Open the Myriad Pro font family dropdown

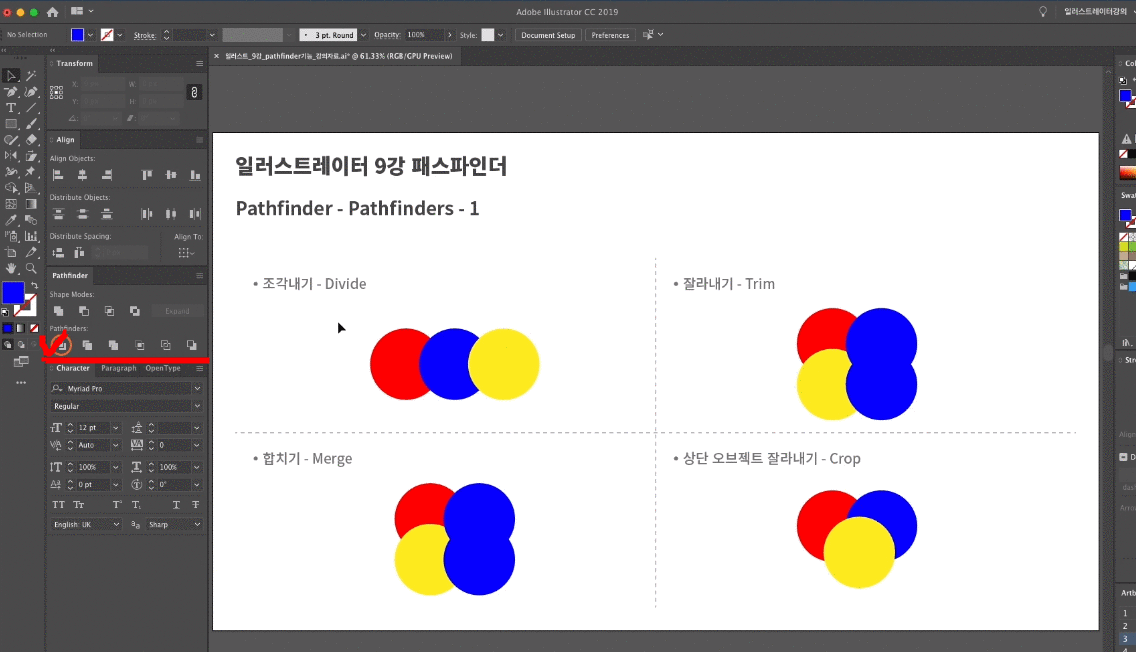tap(196, 388)
